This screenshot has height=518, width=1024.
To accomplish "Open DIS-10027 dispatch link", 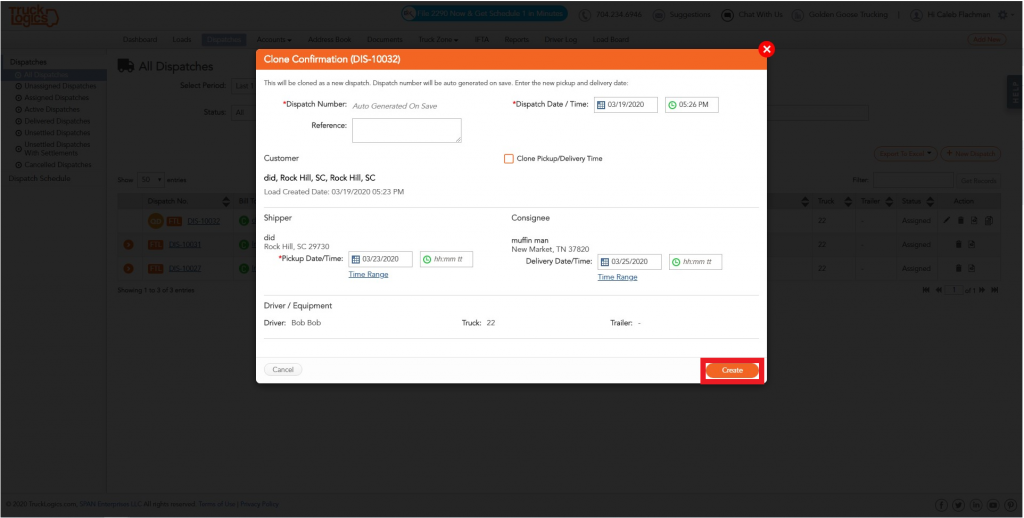I will 185,268.
